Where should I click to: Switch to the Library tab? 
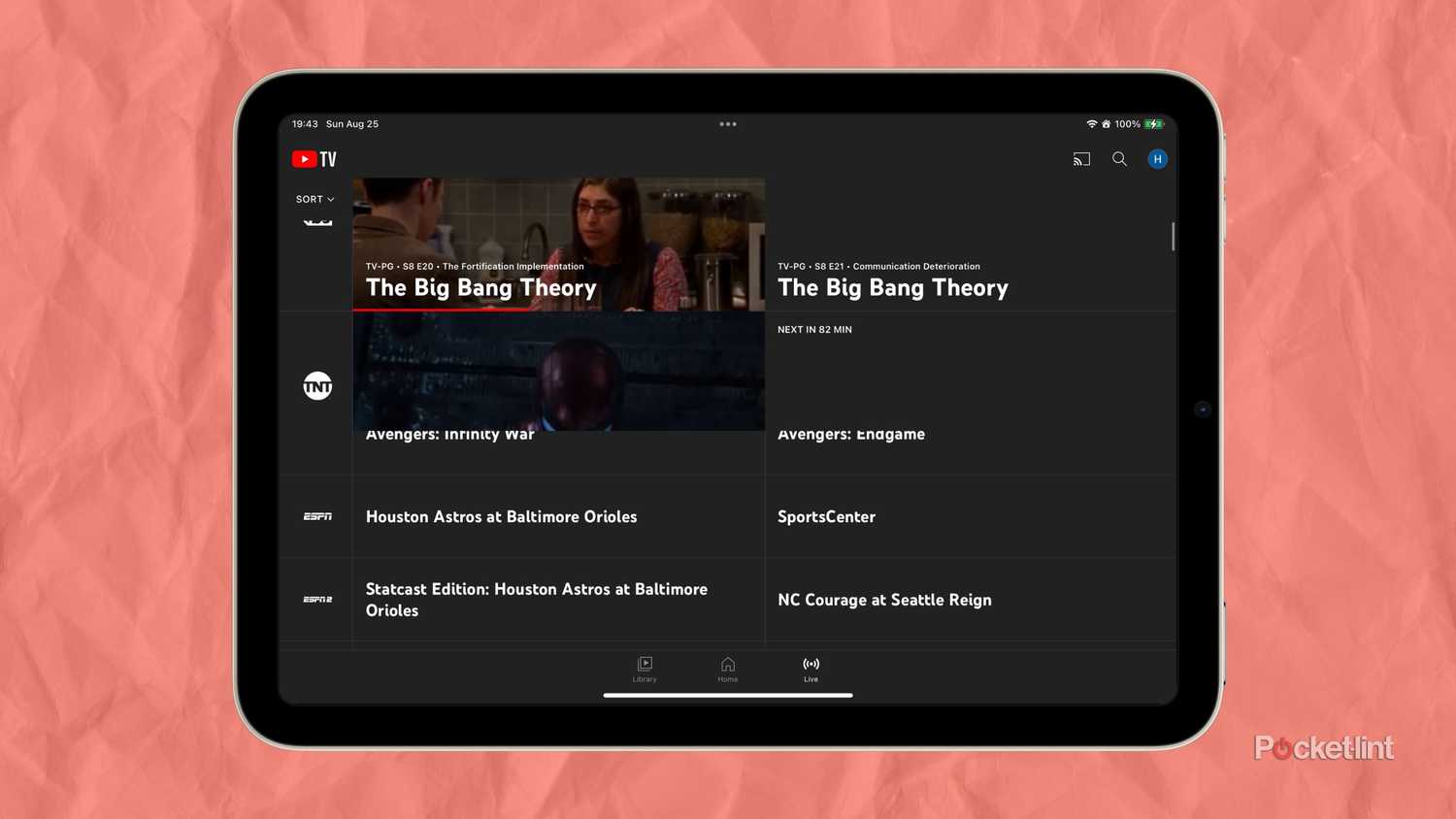pos(644,670)
